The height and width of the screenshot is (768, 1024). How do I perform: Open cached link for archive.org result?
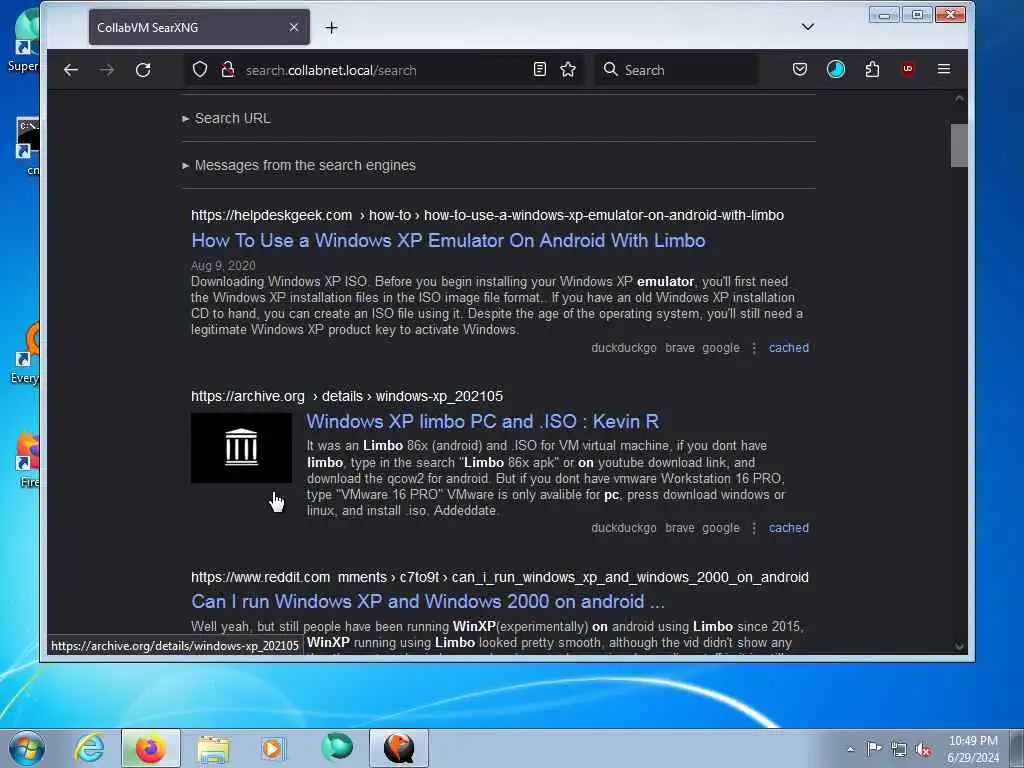(788, 528)
